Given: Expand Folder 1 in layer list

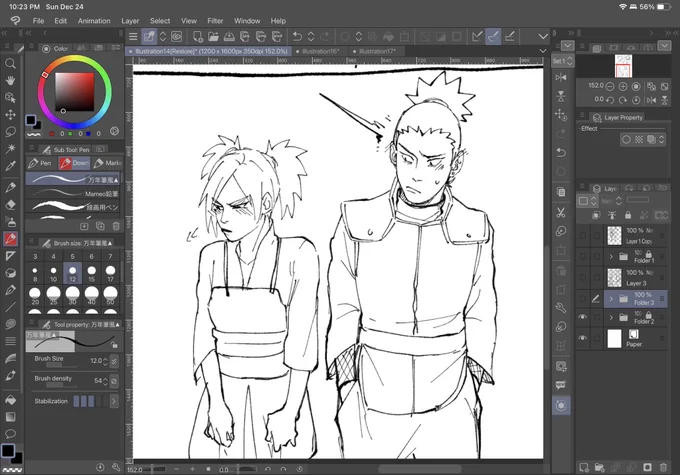Looking at the screenshot, I should point(611,257).
